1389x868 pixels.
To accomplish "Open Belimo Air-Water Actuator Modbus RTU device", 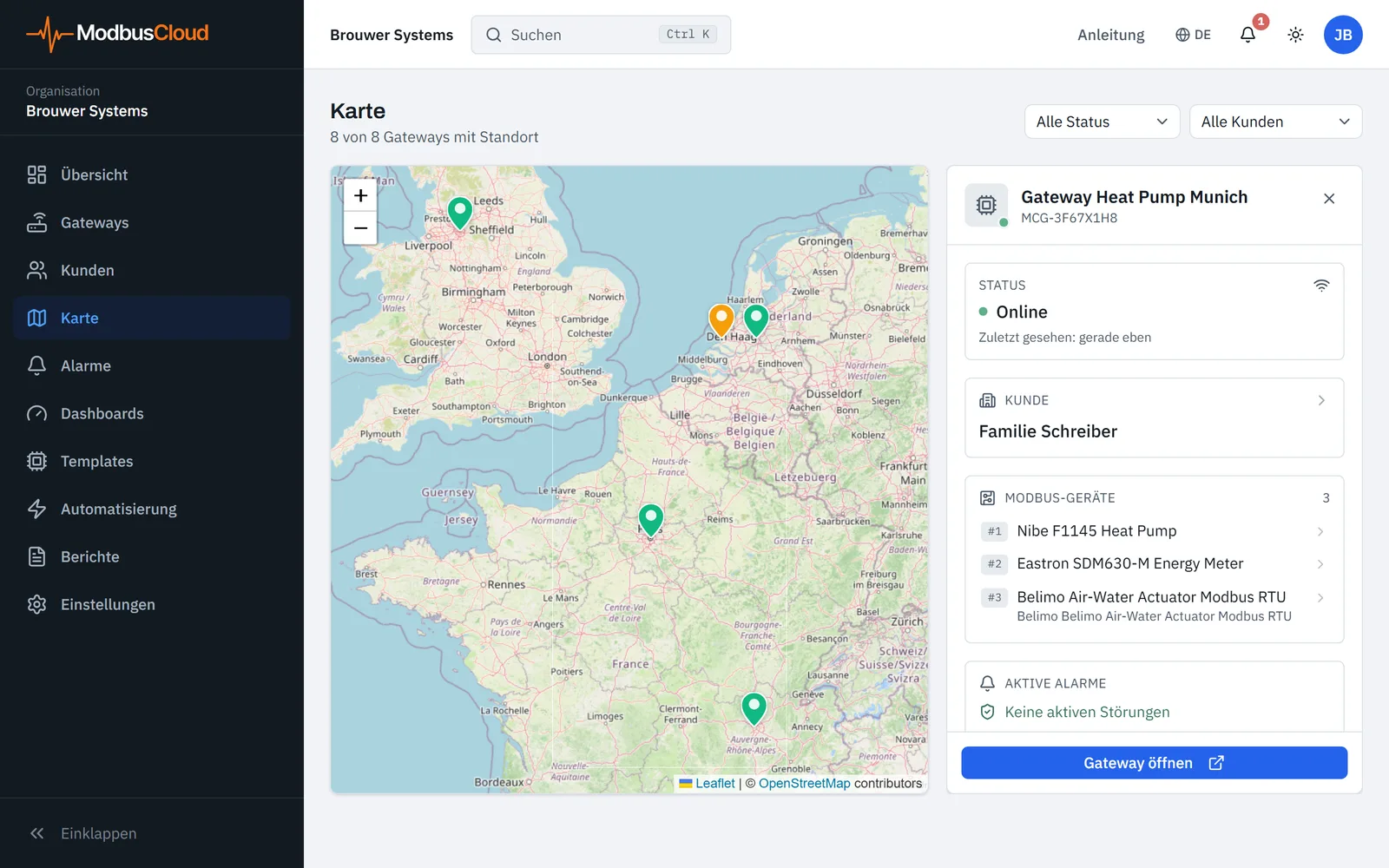I will click(1154, 606).
